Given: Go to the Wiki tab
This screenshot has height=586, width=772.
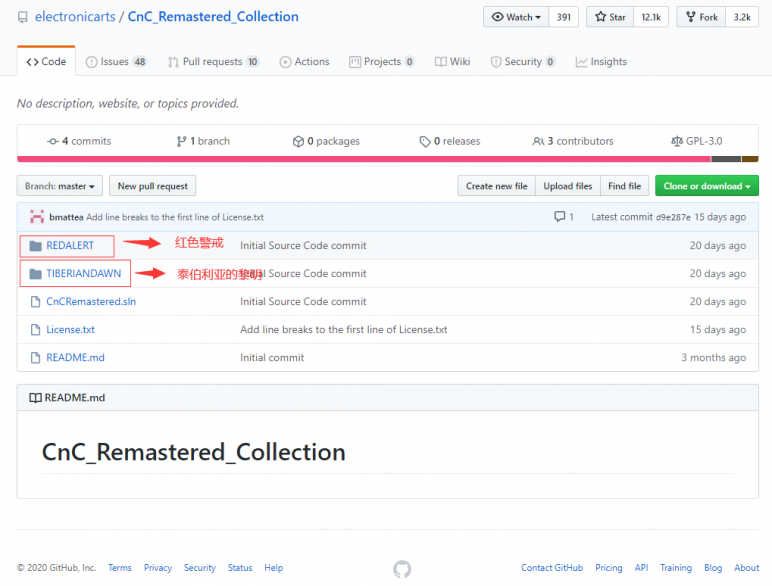Looking at the screenshot, I should click(x=452, y=62).
